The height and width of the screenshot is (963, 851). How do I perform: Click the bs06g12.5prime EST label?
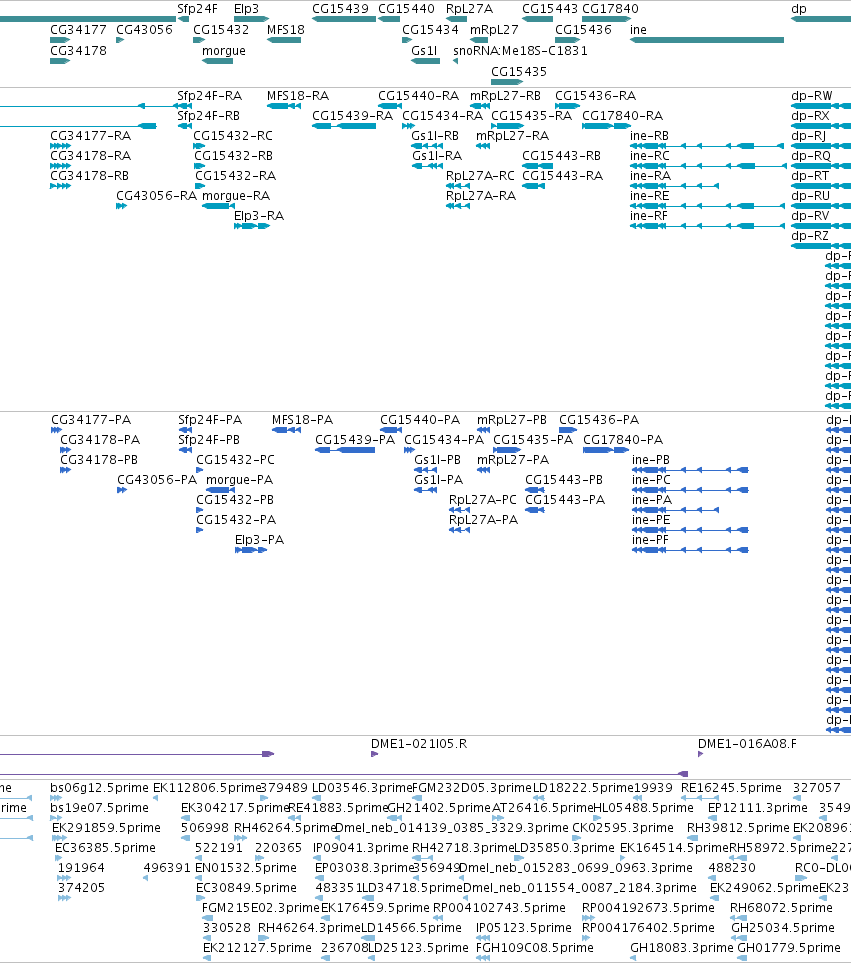[99, 787]
